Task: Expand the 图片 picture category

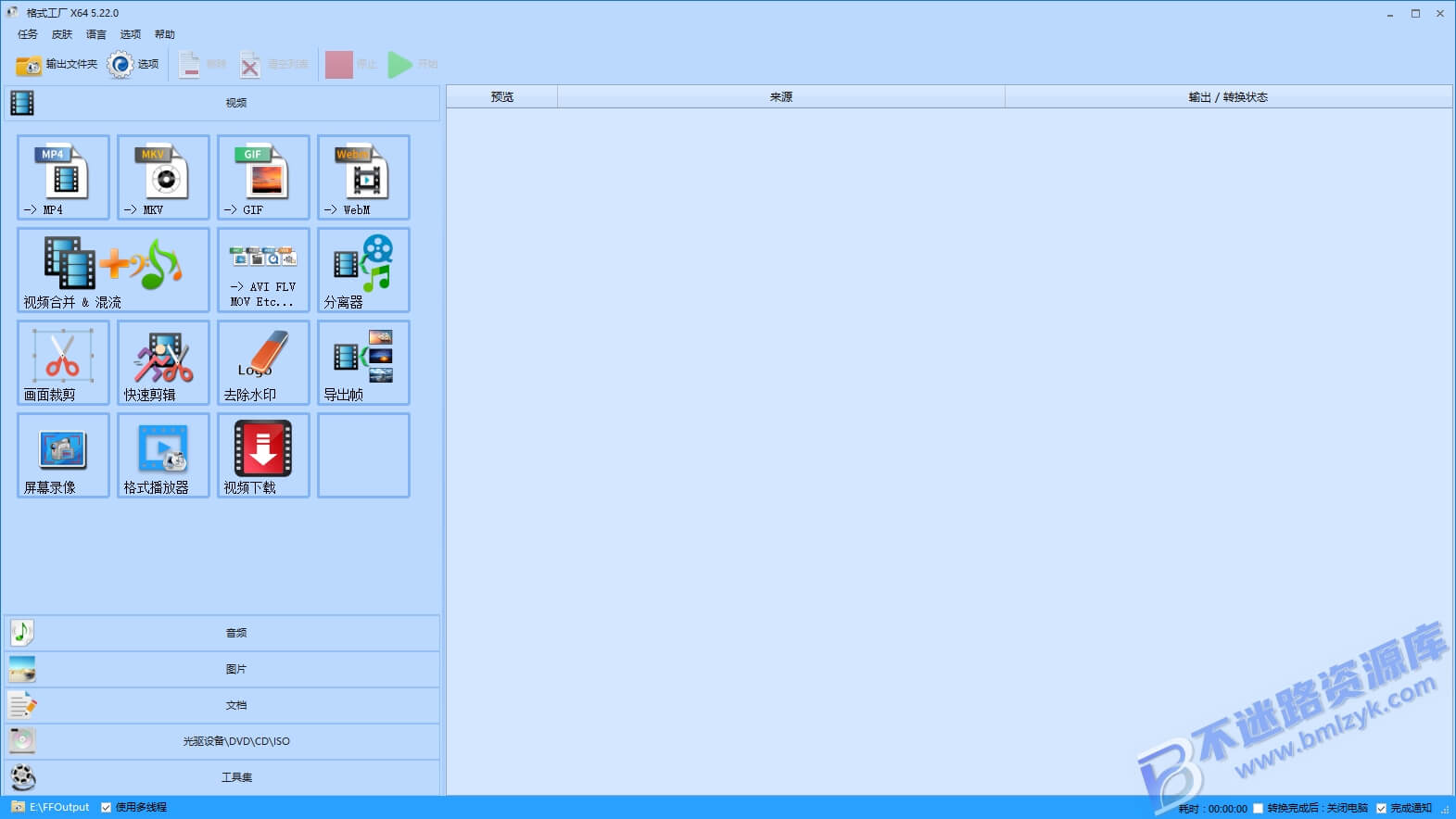Action: (222, 669)
